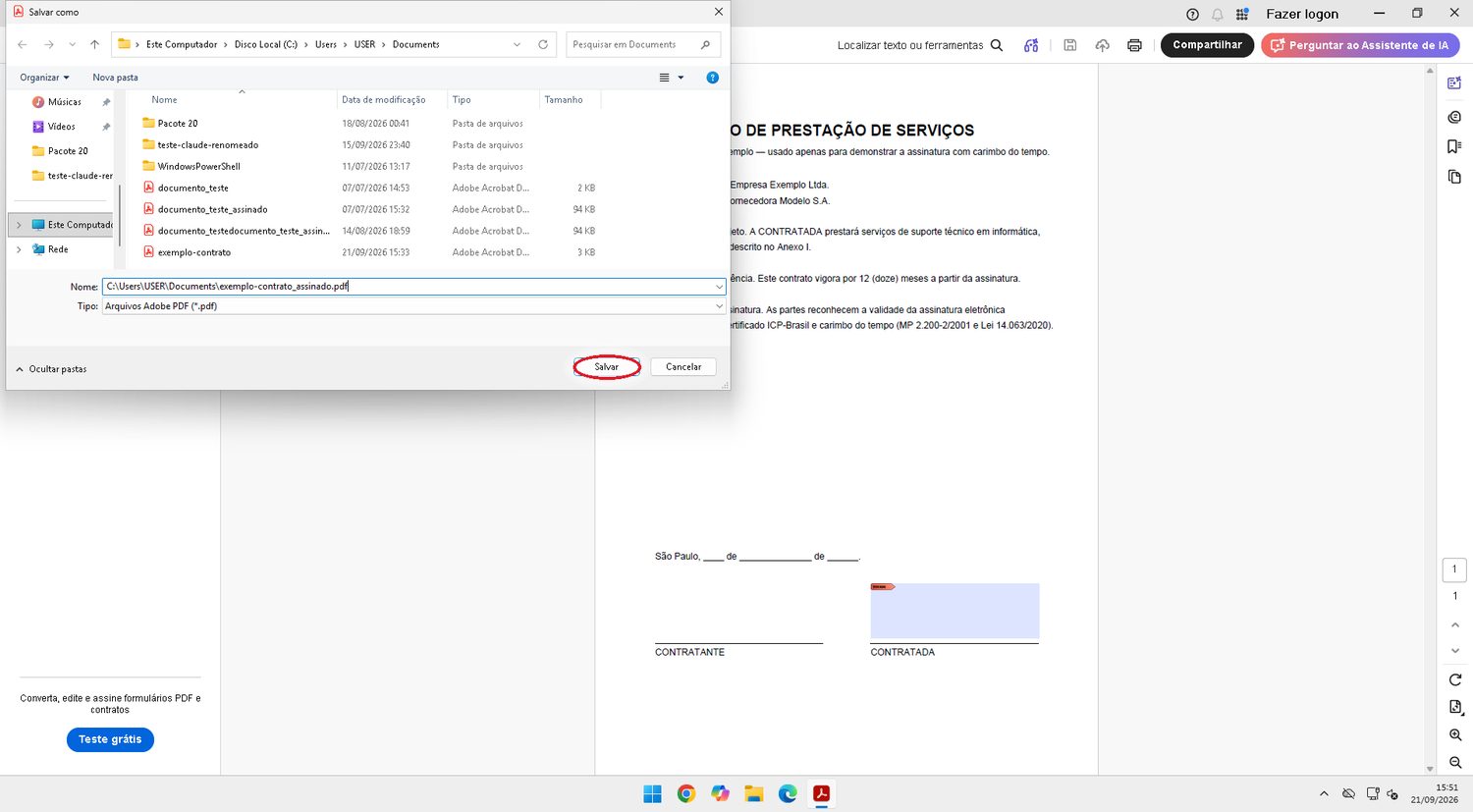Click the Compartilhar button in Acrobat
Viewport: 1473px width, 812px height.
1207,45
